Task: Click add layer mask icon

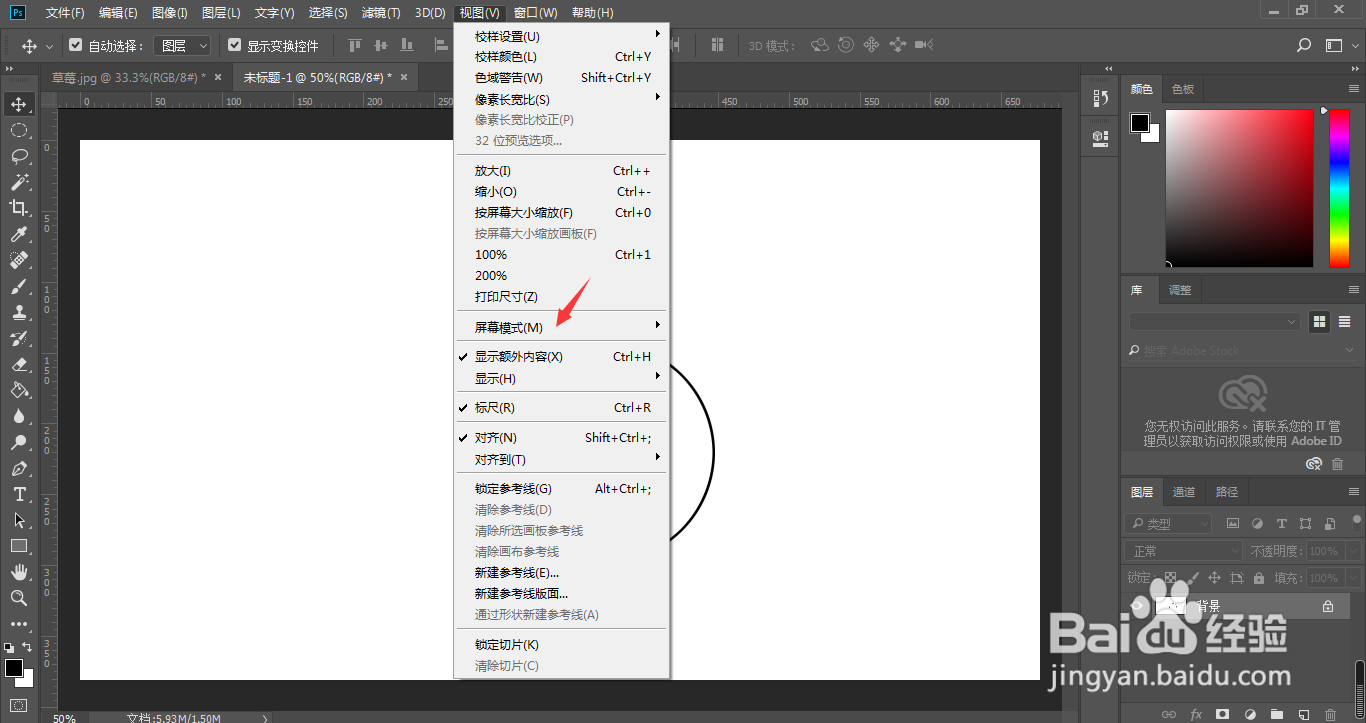Action: (x=1222, y=714)
